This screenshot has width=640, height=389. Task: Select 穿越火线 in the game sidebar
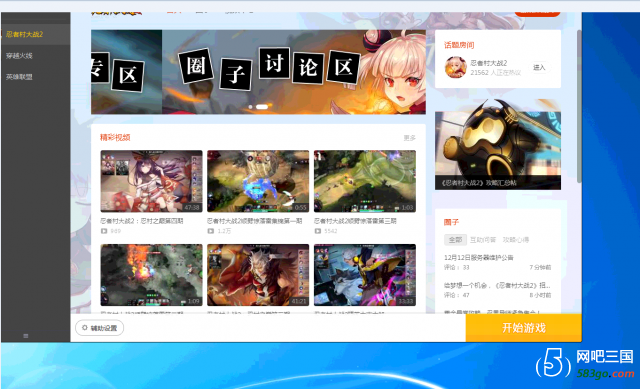click(19, 56)
